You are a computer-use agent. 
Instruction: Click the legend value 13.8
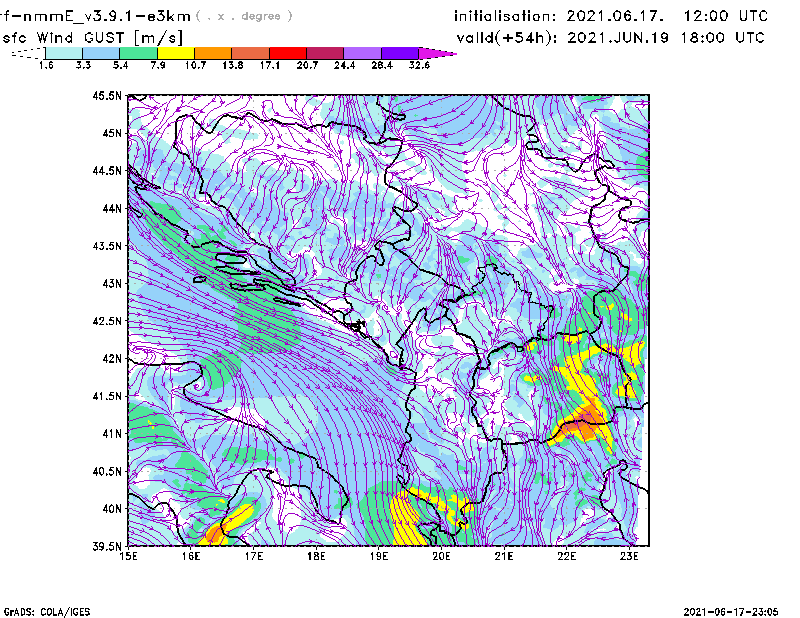pos(232,65)
